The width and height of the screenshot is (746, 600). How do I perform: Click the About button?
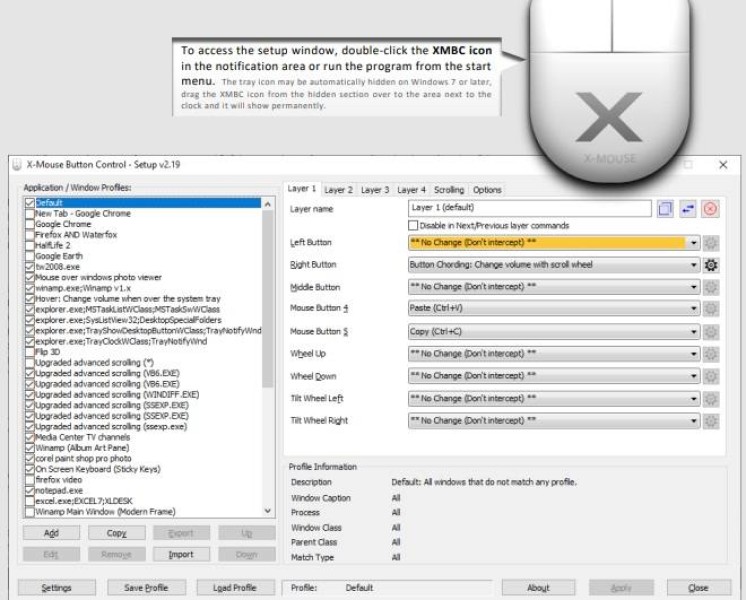(x=539, y=588)
